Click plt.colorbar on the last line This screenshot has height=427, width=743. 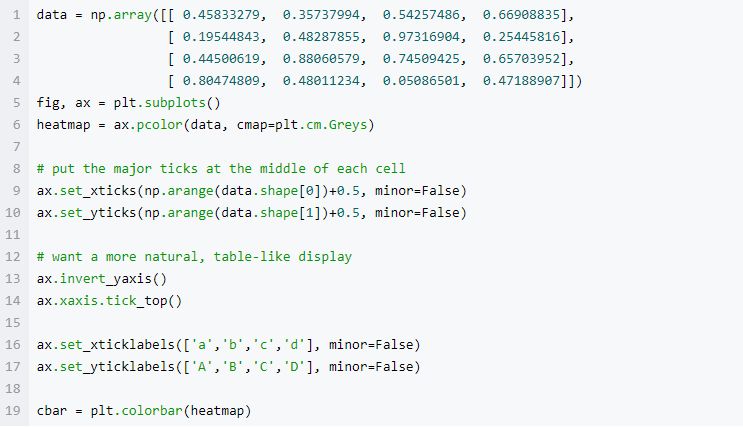pyautogui.click(x=136, y=410)
